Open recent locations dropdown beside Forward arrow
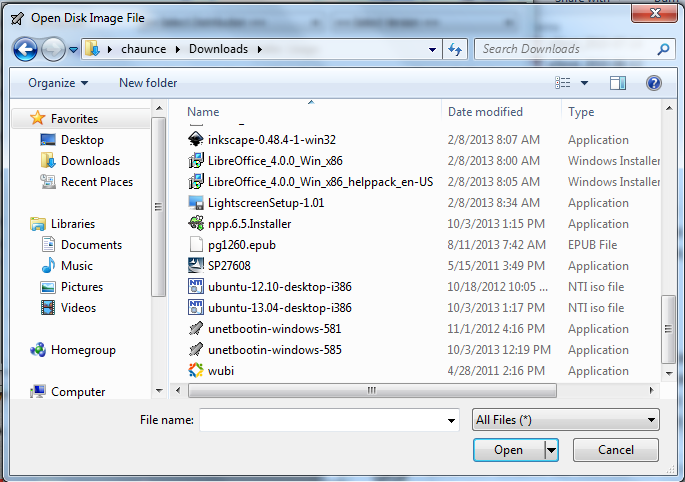This screenshot has width=685, height=482. point(73,50)
